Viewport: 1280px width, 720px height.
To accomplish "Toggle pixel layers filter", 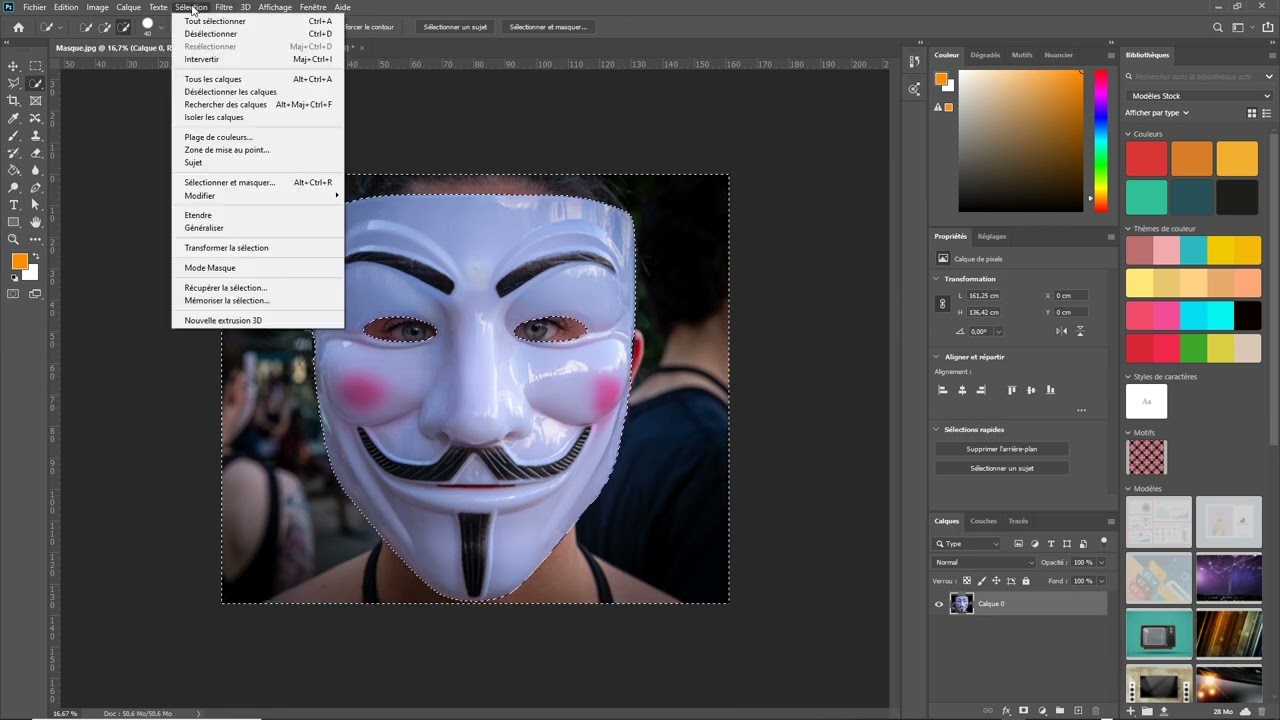I will tap(1019, 544).
